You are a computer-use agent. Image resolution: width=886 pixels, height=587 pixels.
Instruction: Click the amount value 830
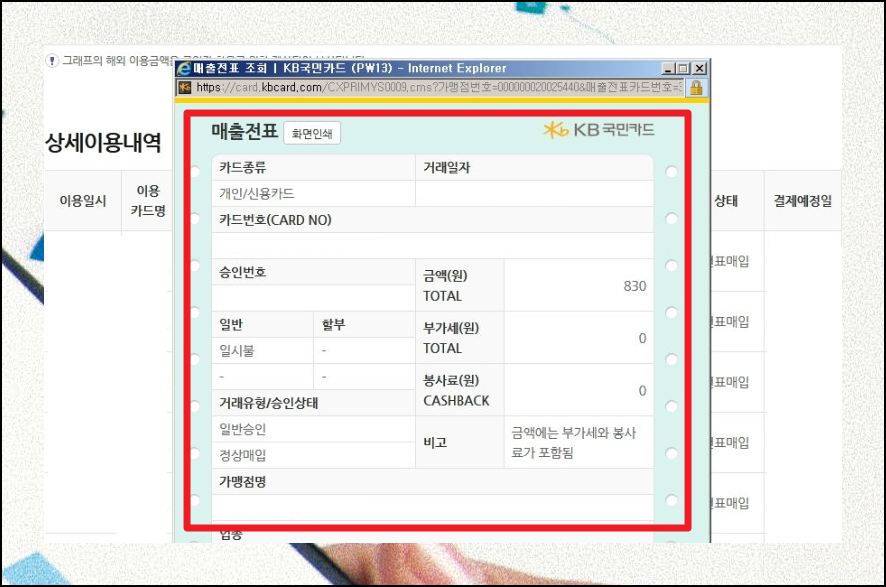[635, 286]
